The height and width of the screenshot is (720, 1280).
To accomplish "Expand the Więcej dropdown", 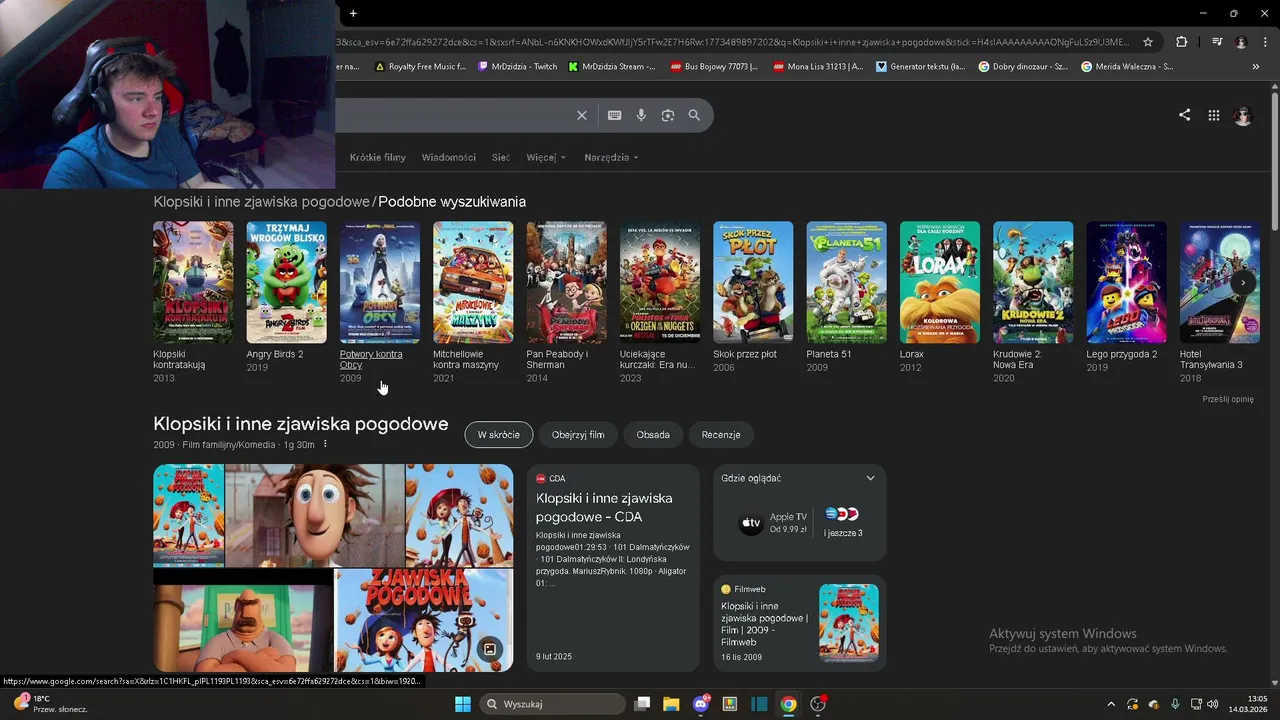I will click(x=546, y=158).
